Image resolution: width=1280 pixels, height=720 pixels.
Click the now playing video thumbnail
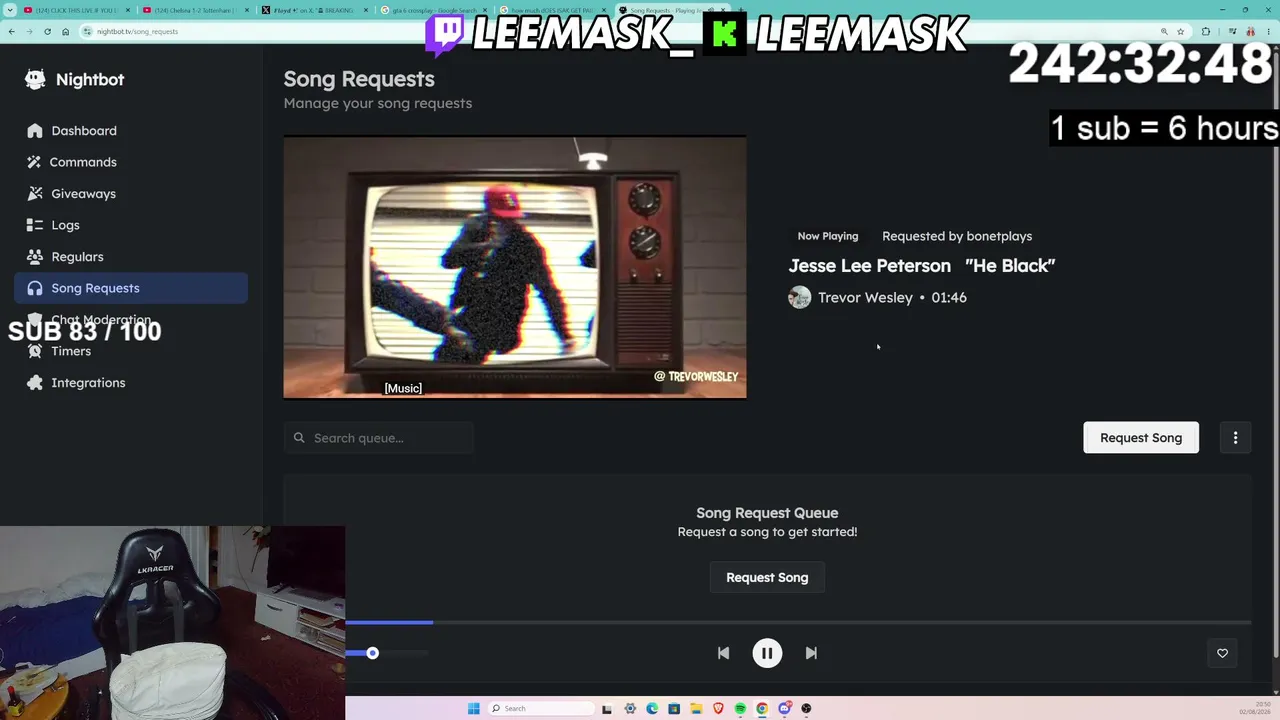(515, 268)
